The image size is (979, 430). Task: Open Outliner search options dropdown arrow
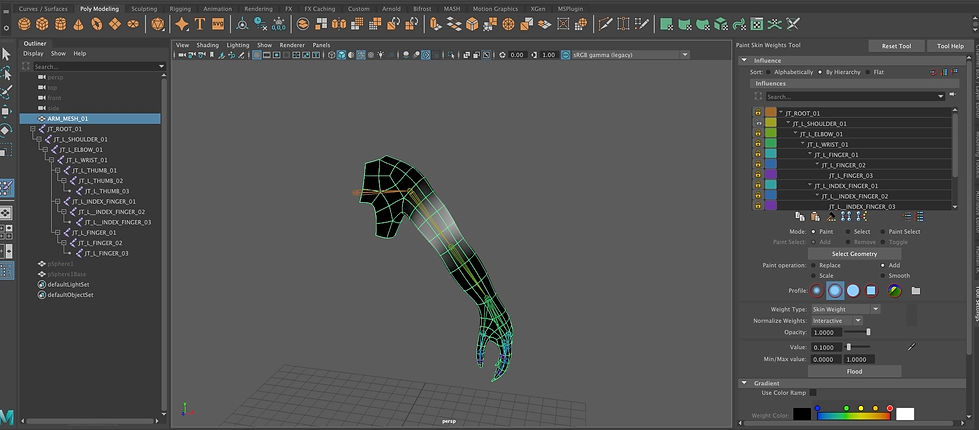click(x=161, y=66)
